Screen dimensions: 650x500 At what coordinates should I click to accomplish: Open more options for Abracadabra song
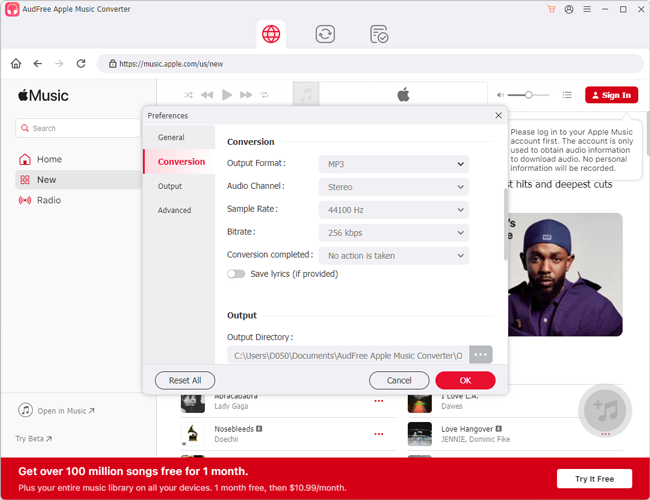click(x=379, y=401)
